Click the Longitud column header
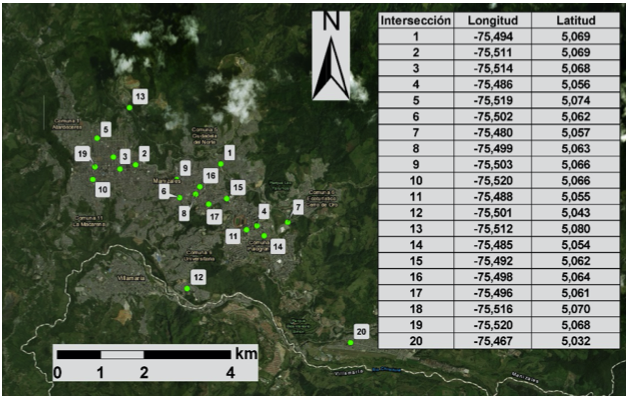The image size is (628, 397). (493, 20)
